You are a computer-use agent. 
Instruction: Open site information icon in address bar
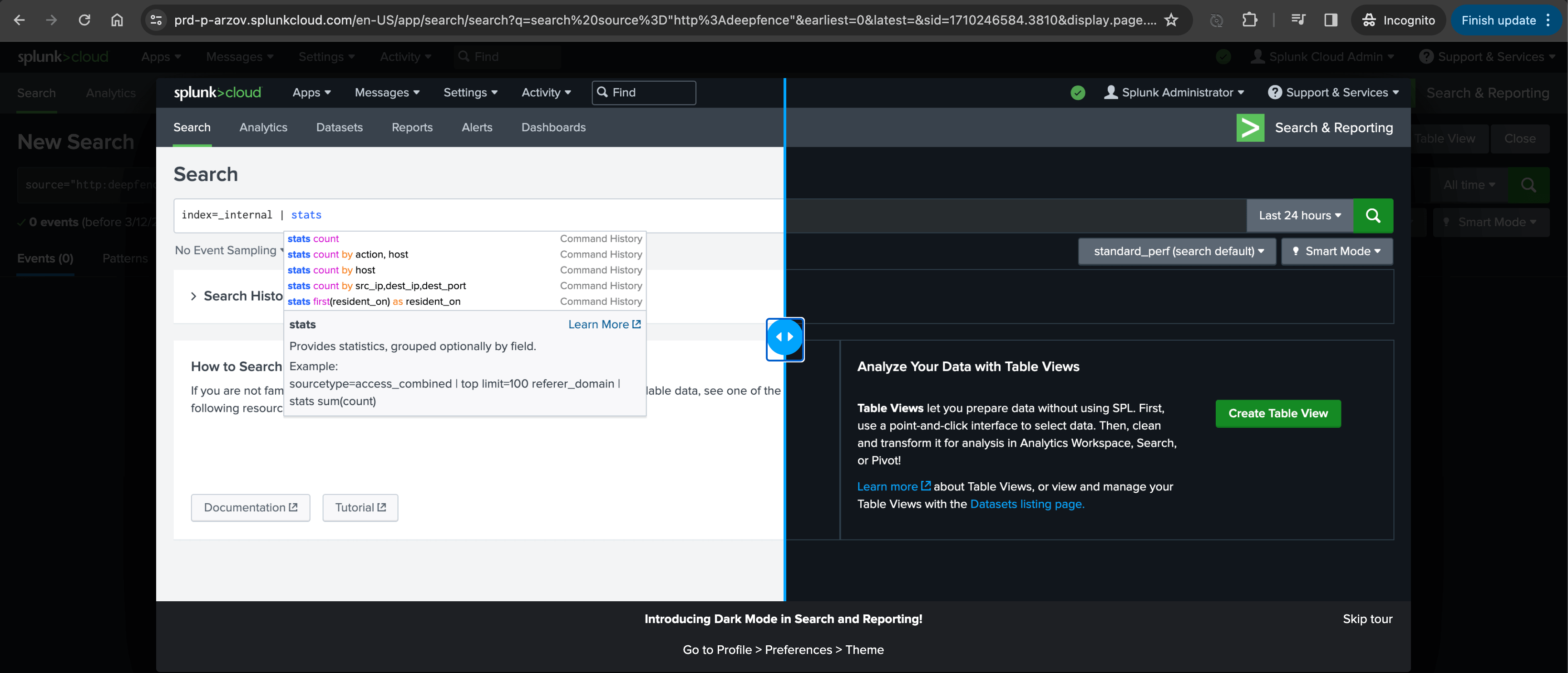tap(157, 20)
